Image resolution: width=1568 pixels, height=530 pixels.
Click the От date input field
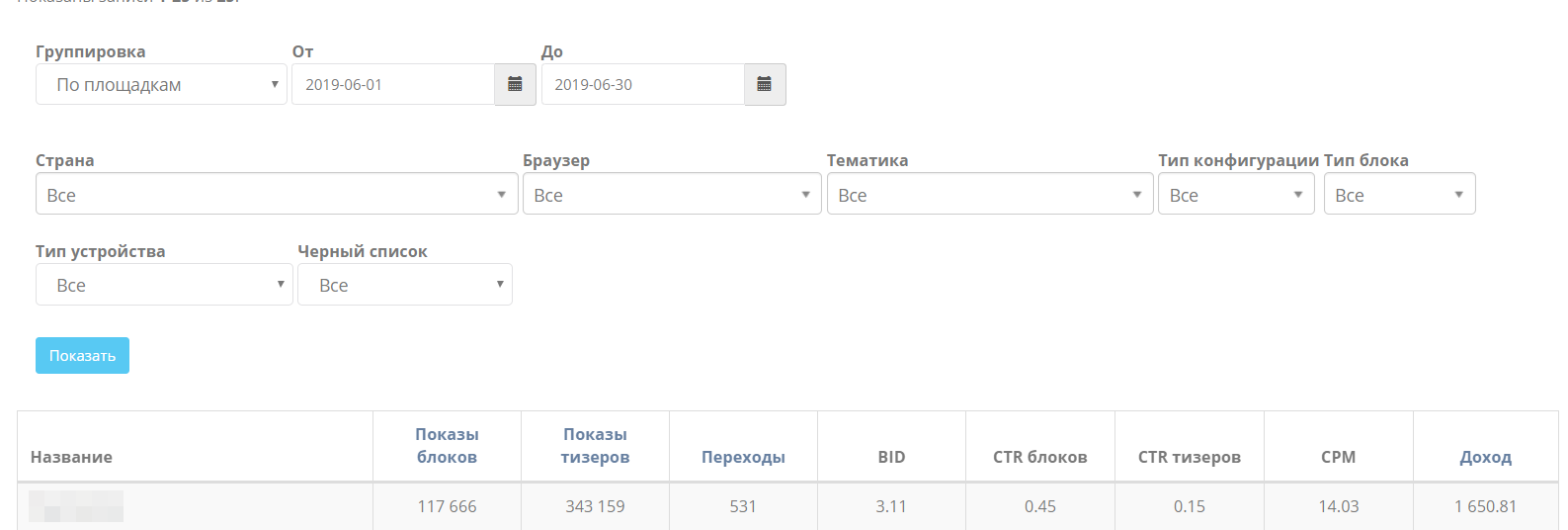click(393, 85)
